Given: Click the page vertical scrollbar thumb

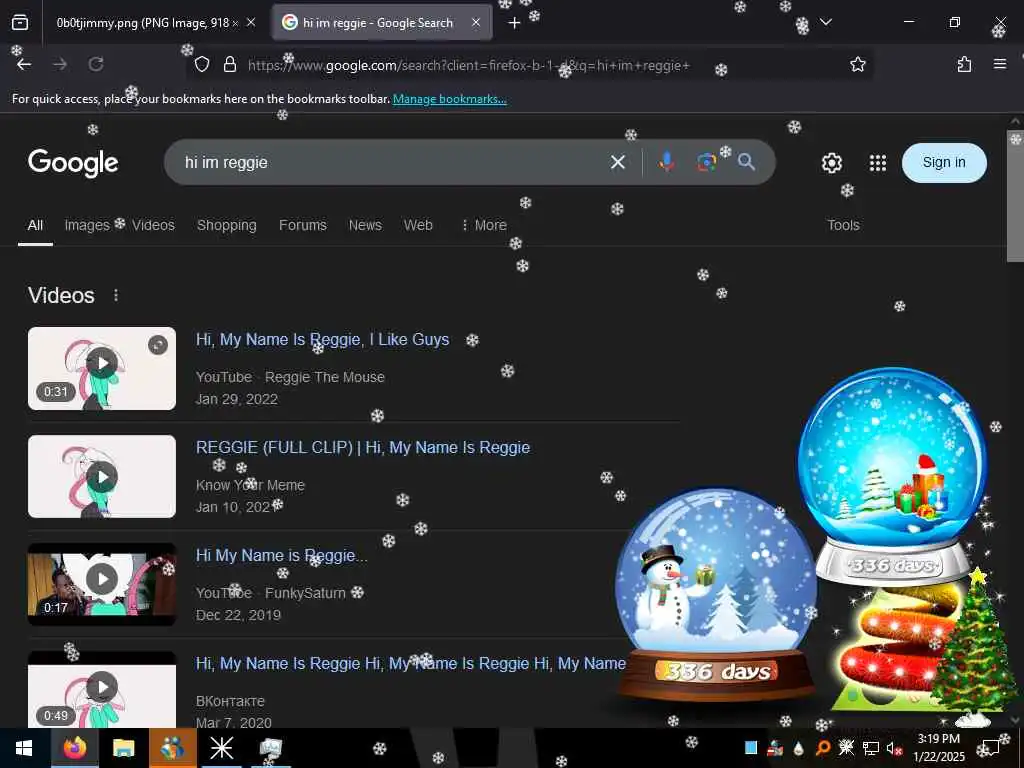Looking at the screenshot, I should (x=1015, y=196).
